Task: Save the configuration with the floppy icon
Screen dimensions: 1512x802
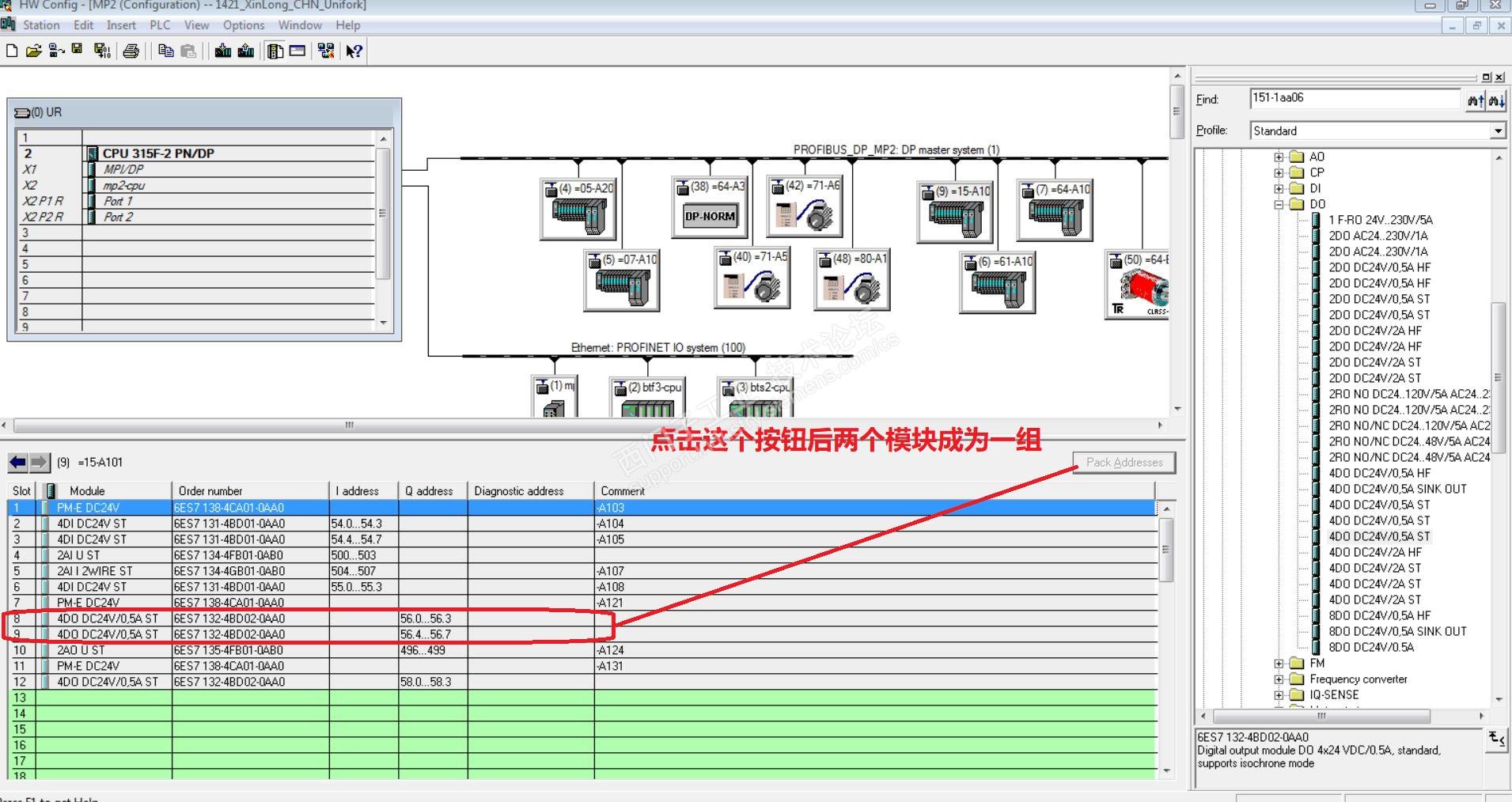Action: (77, 51)
